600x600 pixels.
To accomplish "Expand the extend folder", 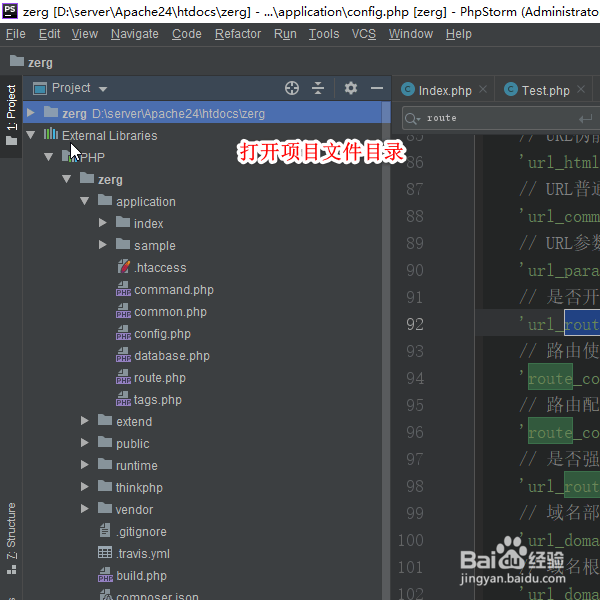I will tap(85, 421).
